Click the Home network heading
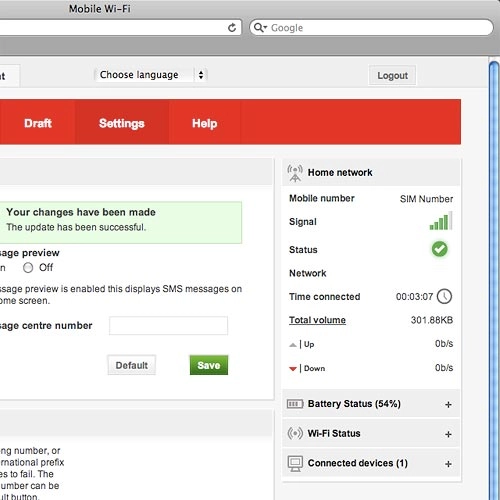This screenshot has width=500, height=500. coord(340,172)
